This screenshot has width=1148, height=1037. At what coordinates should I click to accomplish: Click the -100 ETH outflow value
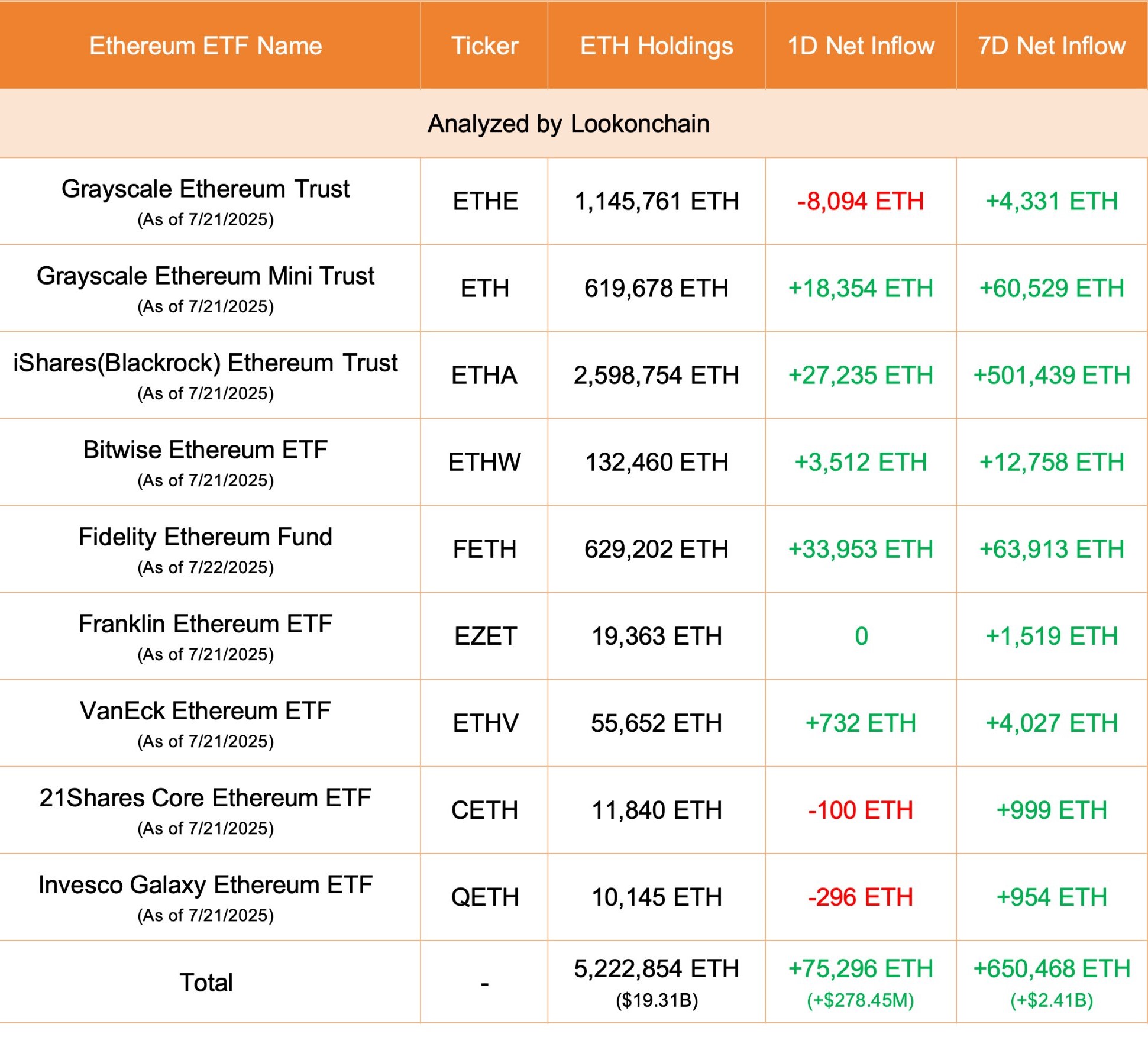click(861, 810)
